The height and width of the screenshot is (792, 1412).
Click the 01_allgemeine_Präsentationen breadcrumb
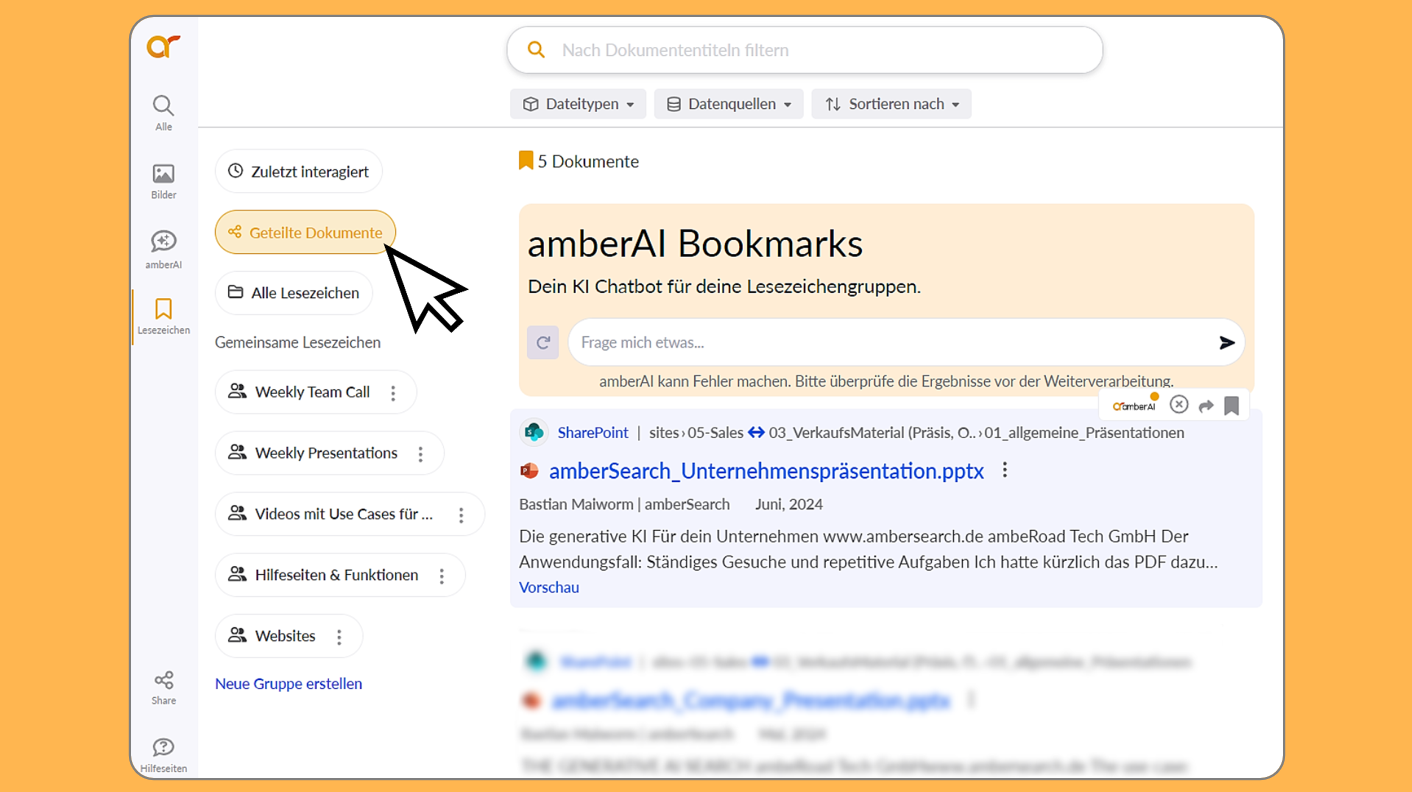[1085, 433]
